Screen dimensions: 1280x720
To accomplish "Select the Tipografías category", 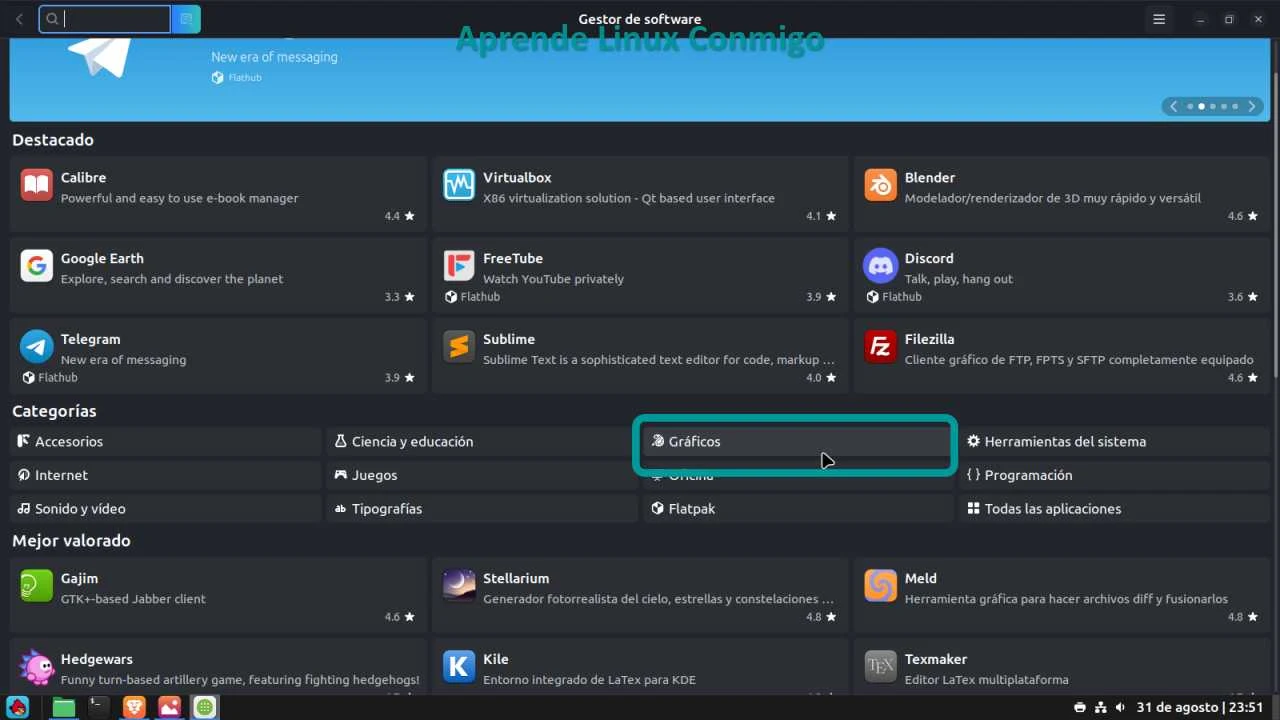I will pos(482,509).
